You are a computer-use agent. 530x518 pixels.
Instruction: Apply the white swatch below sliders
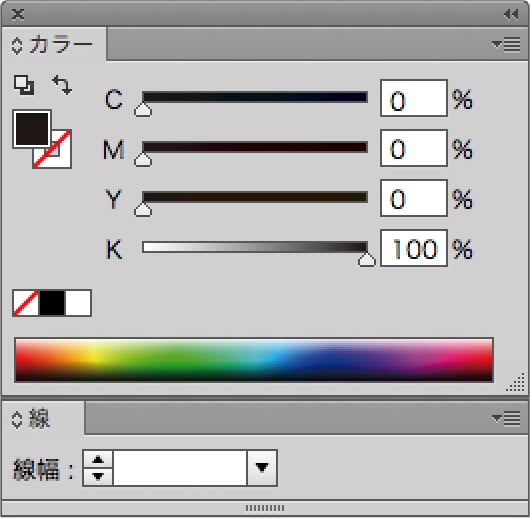point(78,303)
